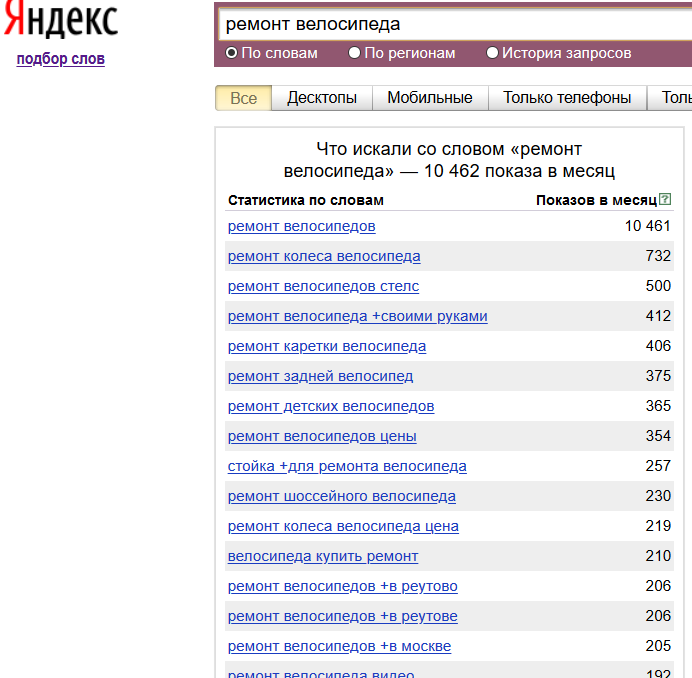Click the help question mark icon
Screen dimensions: 692x678
tap(665, 199)
